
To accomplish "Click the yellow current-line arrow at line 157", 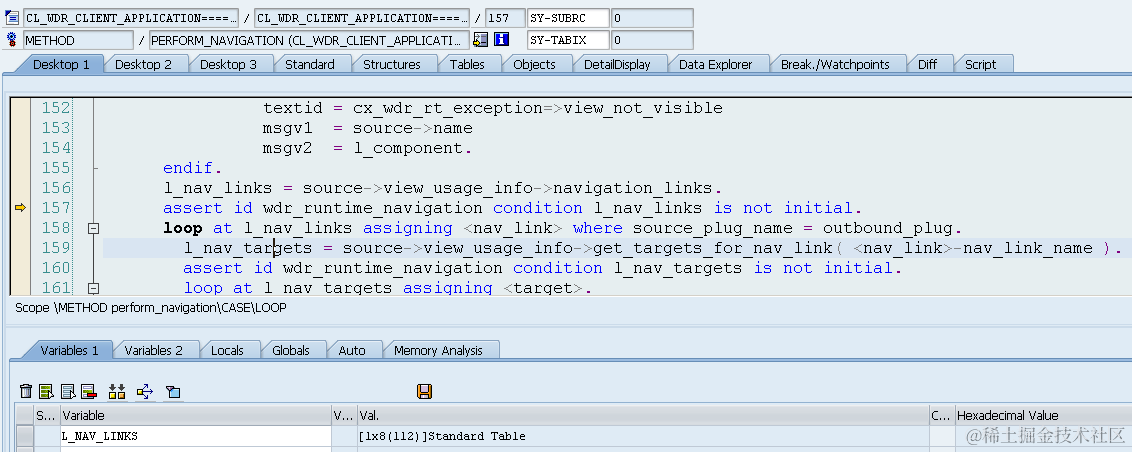I will 20,208.
